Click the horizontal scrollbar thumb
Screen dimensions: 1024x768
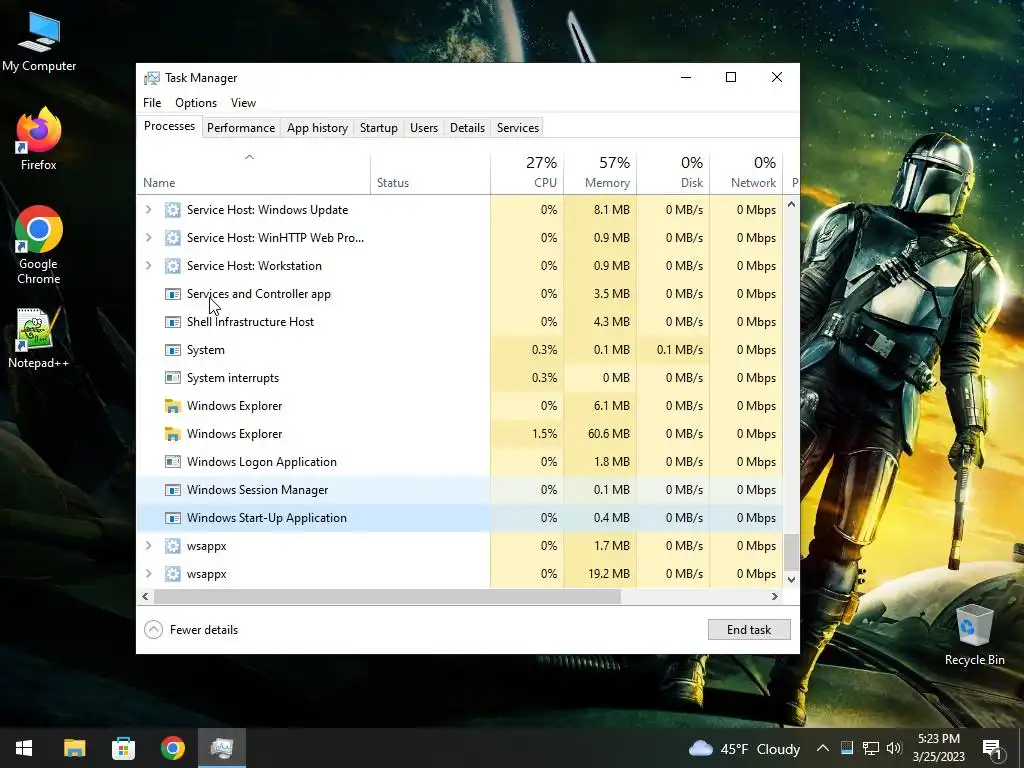click(387, 596)
